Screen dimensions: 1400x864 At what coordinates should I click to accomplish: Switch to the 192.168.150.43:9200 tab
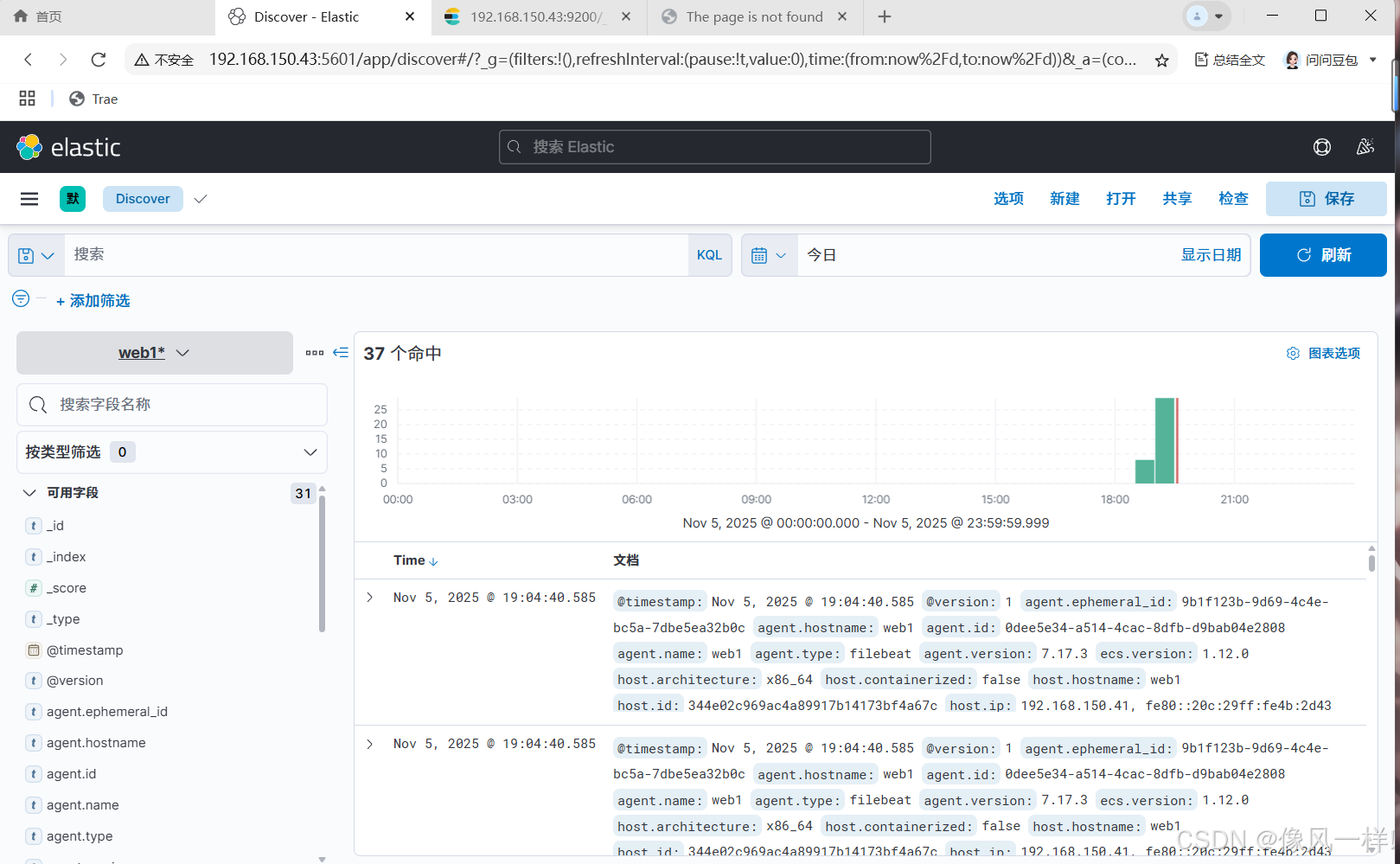tap(537, 16)
